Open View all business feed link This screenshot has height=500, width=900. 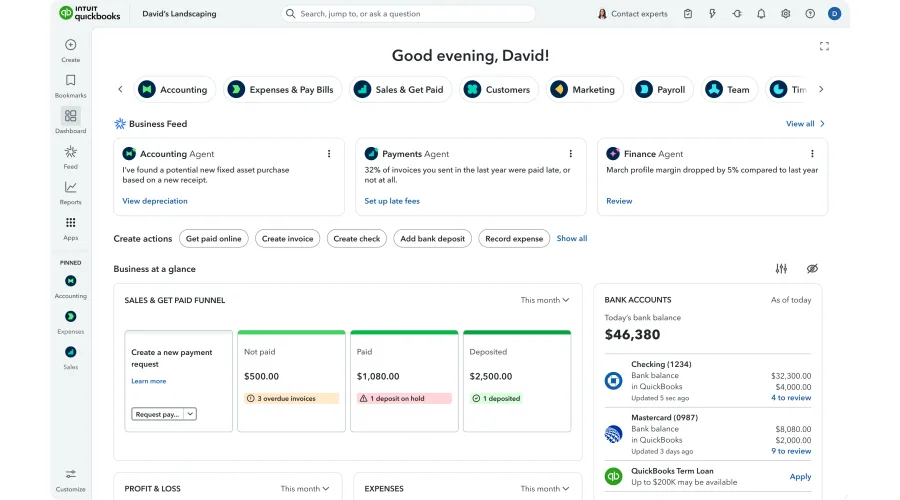click(805, 123)
